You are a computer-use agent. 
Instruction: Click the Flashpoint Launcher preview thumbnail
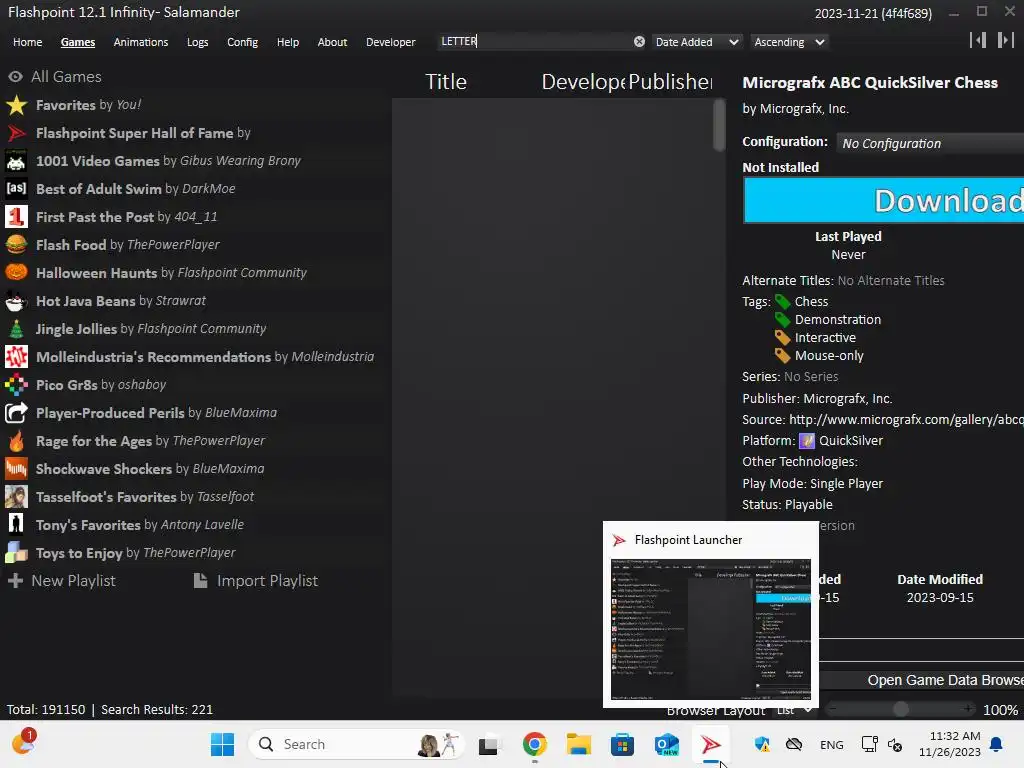[x=711, y=629]
